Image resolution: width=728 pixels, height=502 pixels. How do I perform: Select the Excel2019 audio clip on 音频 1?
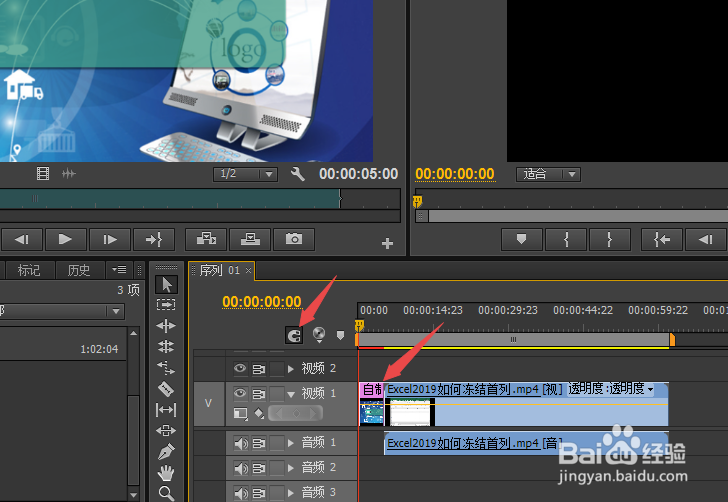[x=526, y=443]
